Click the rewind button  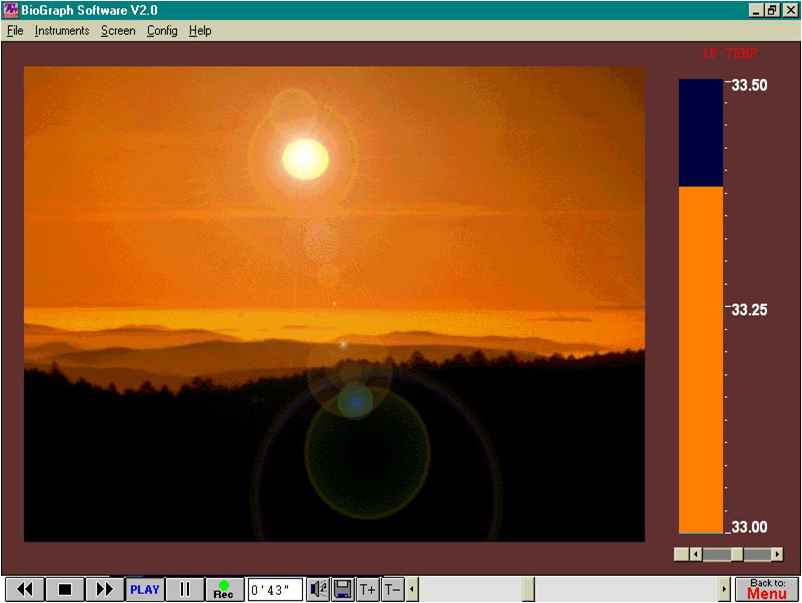[25, 589]
